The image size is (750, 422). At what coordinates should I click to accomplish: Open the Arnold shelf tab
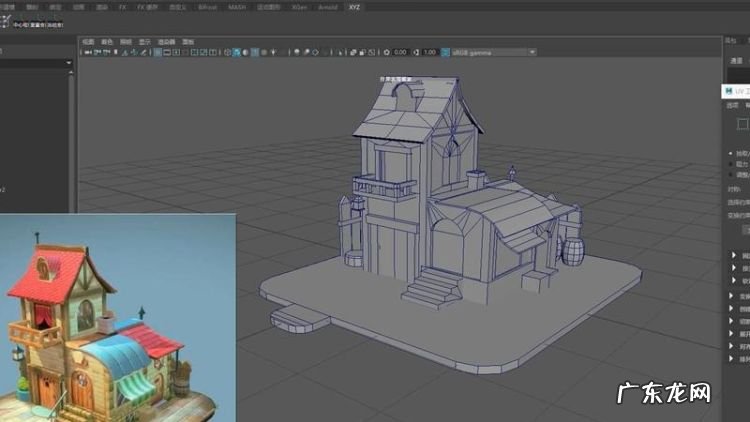pyautogui.click(x=327, y=6)
